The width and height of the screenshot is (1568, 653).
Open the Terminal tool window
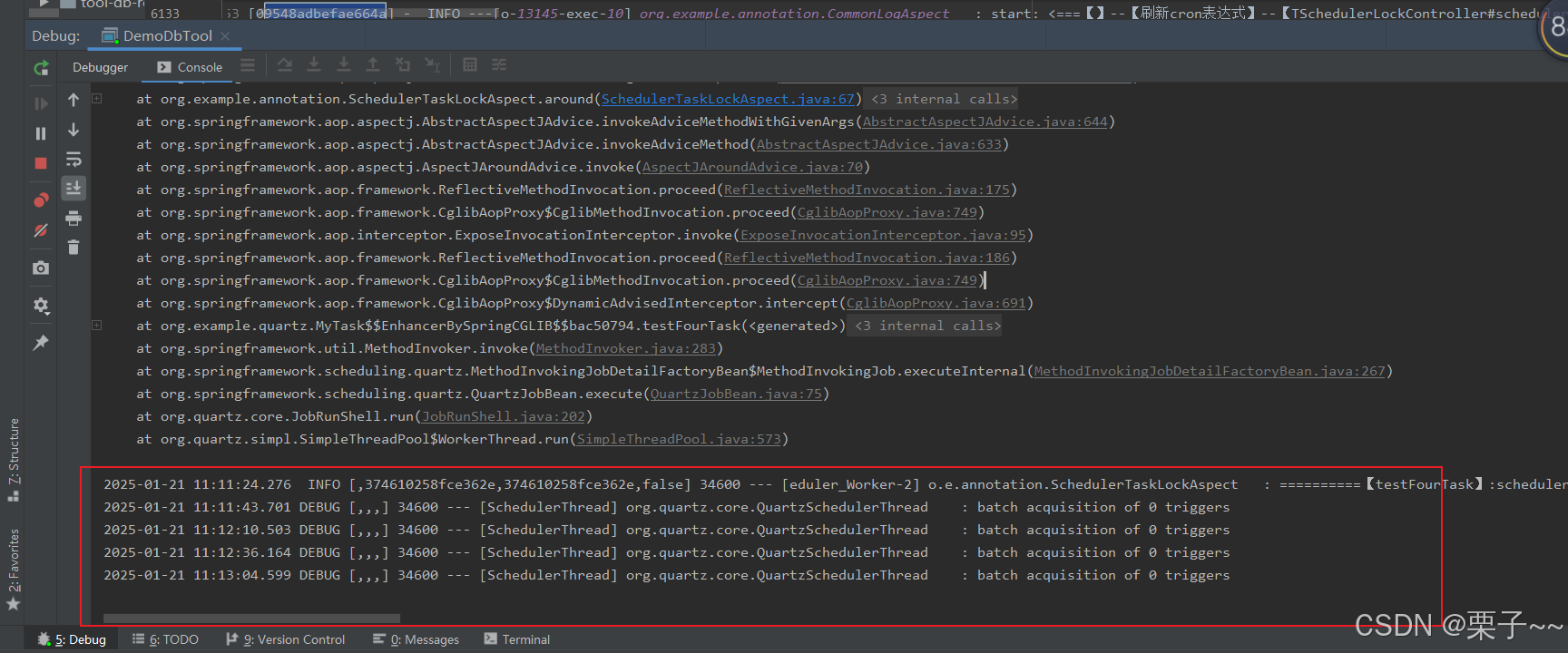click(x=517, y=639)
